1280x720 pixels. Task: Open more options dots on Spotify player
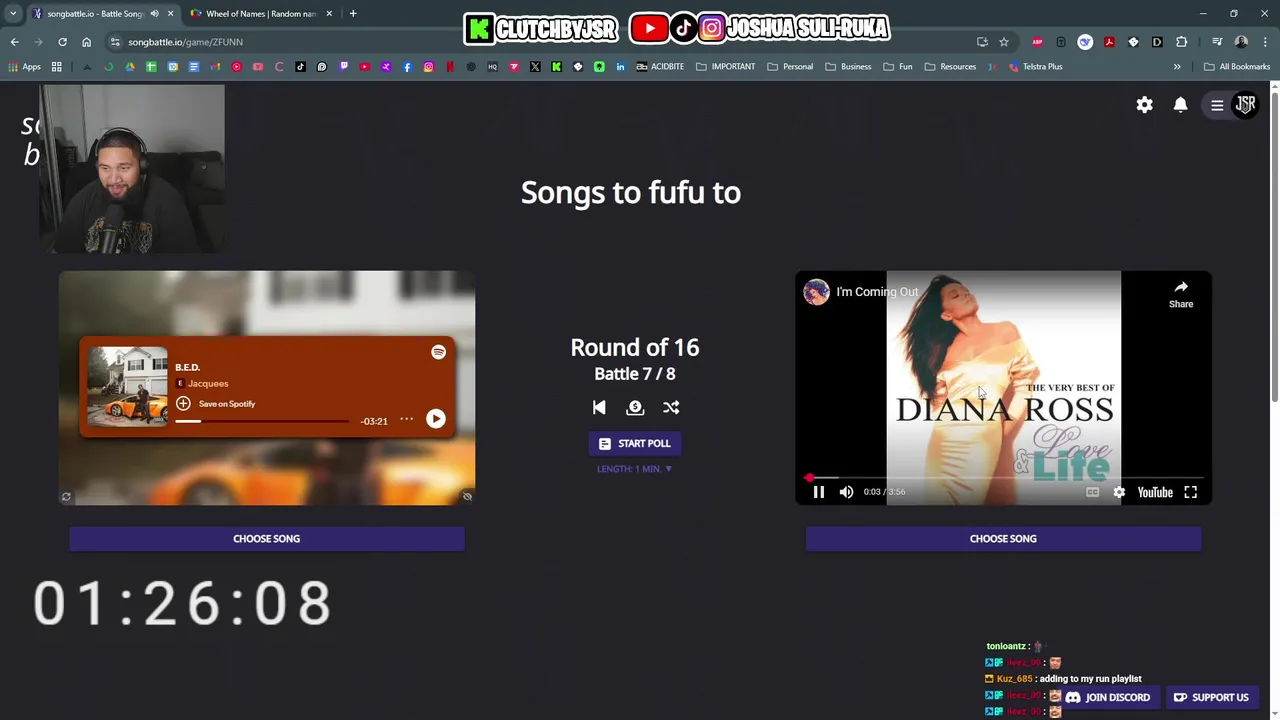pos(406,419)
